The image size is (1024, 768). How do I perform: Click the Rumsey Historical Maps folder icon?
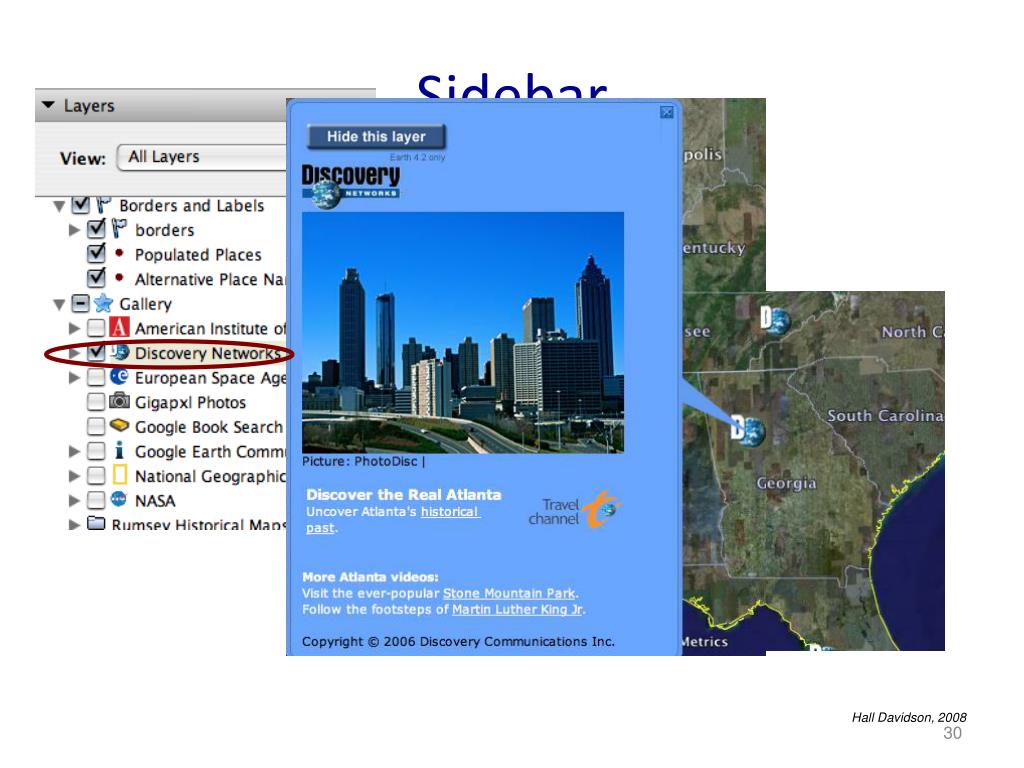(96, 523)
